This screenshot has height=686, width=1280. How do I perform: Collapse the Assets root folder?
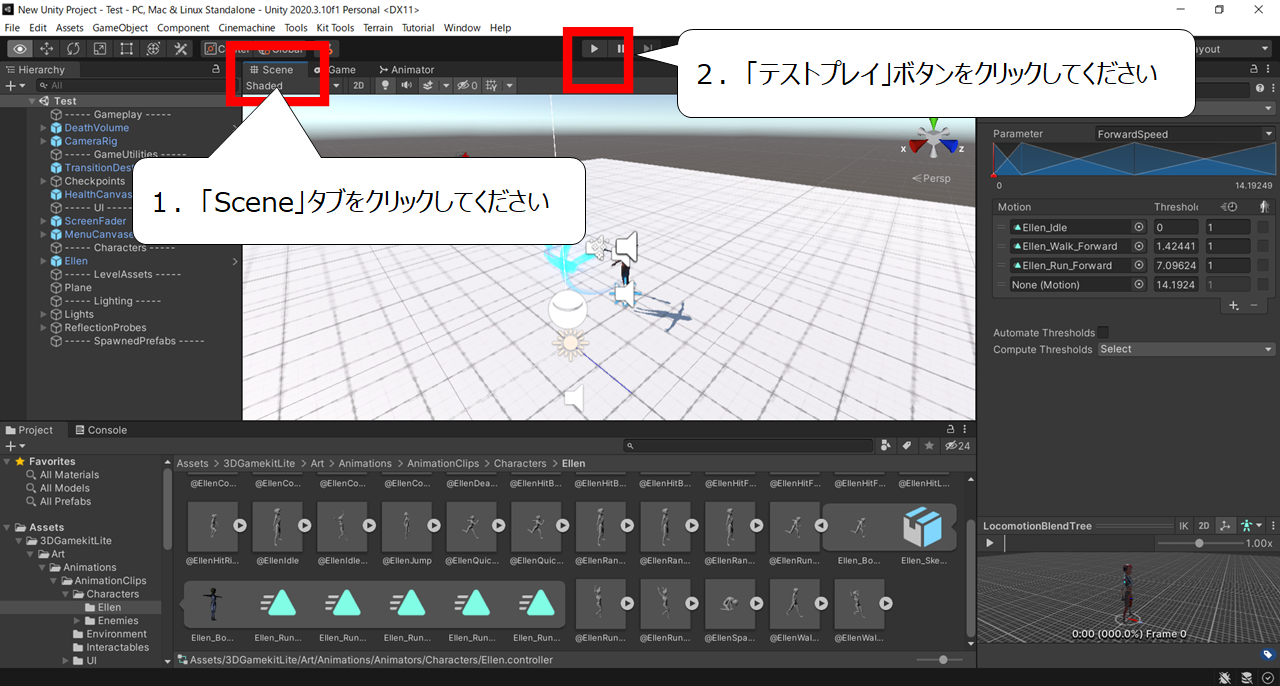(x=7, y=527)
